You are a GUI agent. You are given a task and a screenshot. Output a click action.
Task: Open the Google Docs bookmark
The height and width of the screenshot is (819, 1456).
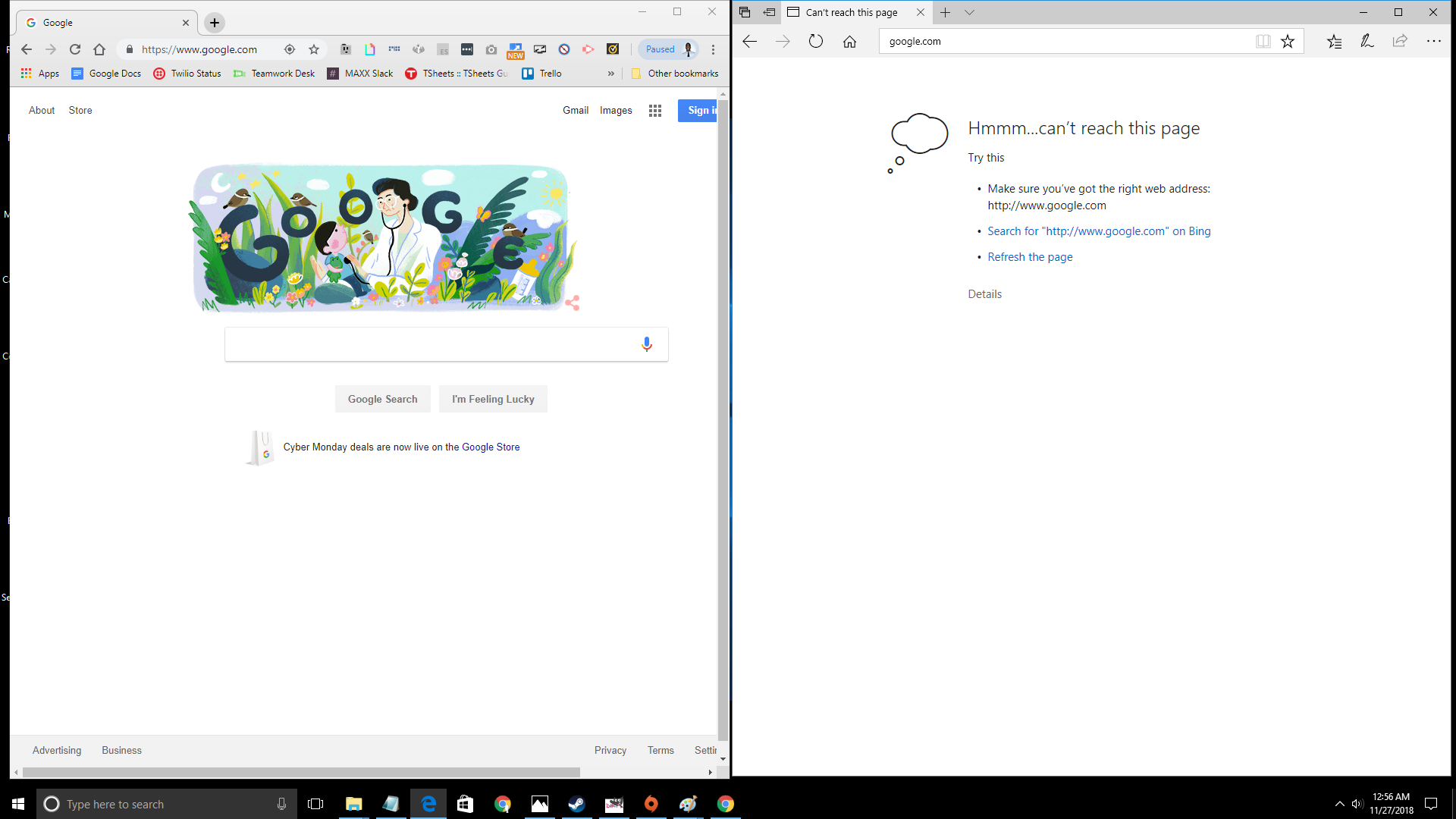(x=106, y=74)
